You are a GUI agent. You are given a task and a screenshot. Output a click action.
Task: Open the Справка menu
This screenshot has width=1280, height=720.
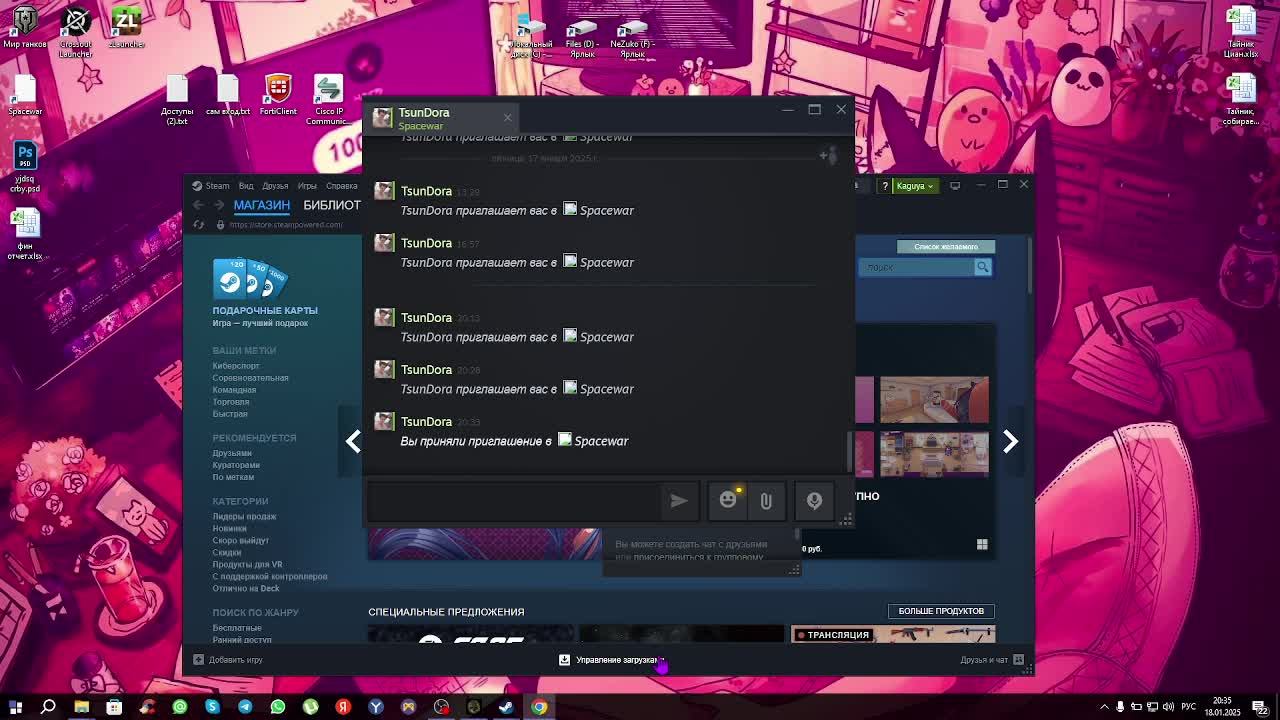[342, 185]
